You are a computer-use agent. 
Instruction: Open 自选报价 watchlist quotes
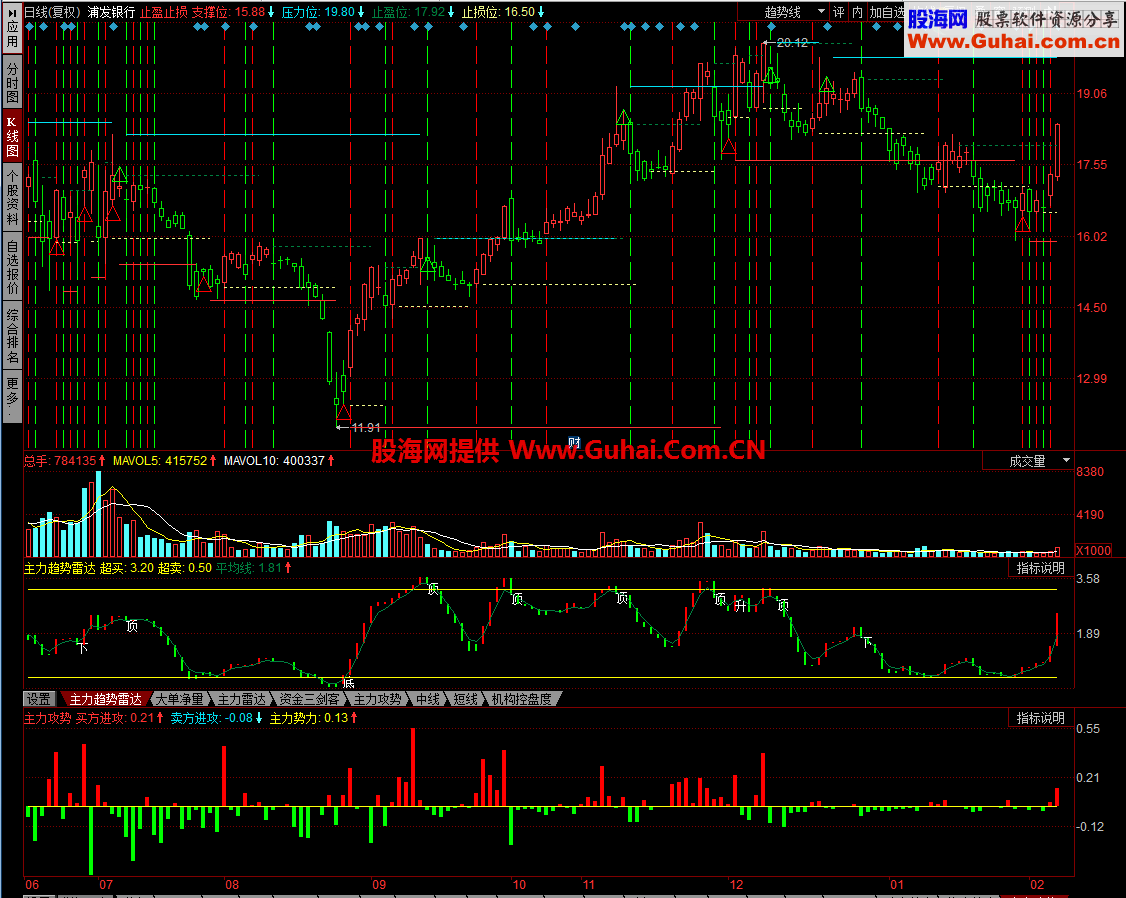(12, 267)
